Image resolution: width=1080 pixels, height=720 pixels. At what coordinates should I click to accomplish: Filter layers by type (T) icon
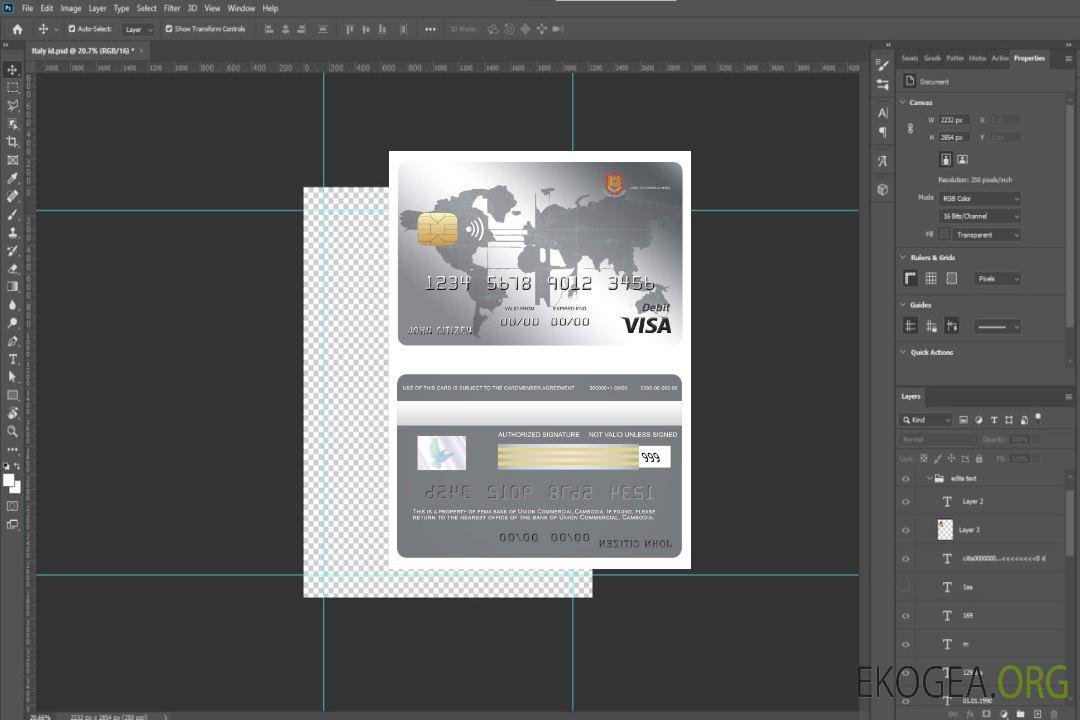click(994, 420)
